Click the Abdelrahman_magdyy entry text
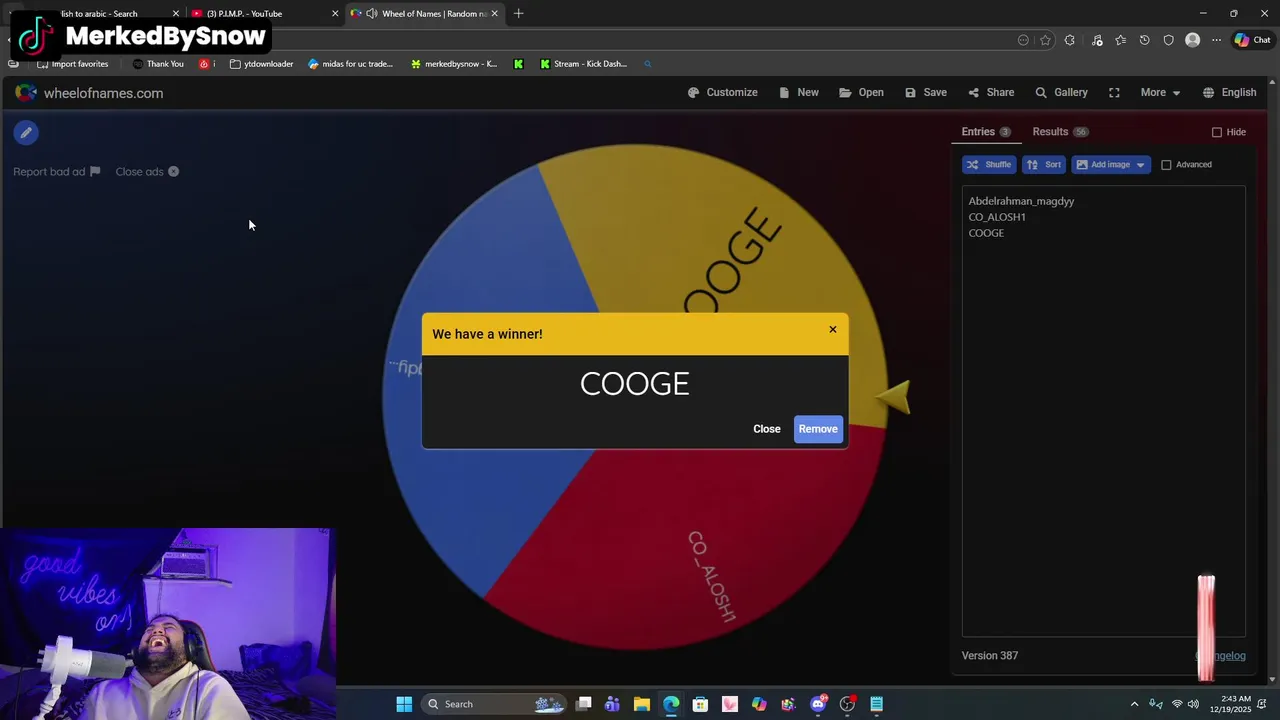1280x720 pixels. 1021,201
